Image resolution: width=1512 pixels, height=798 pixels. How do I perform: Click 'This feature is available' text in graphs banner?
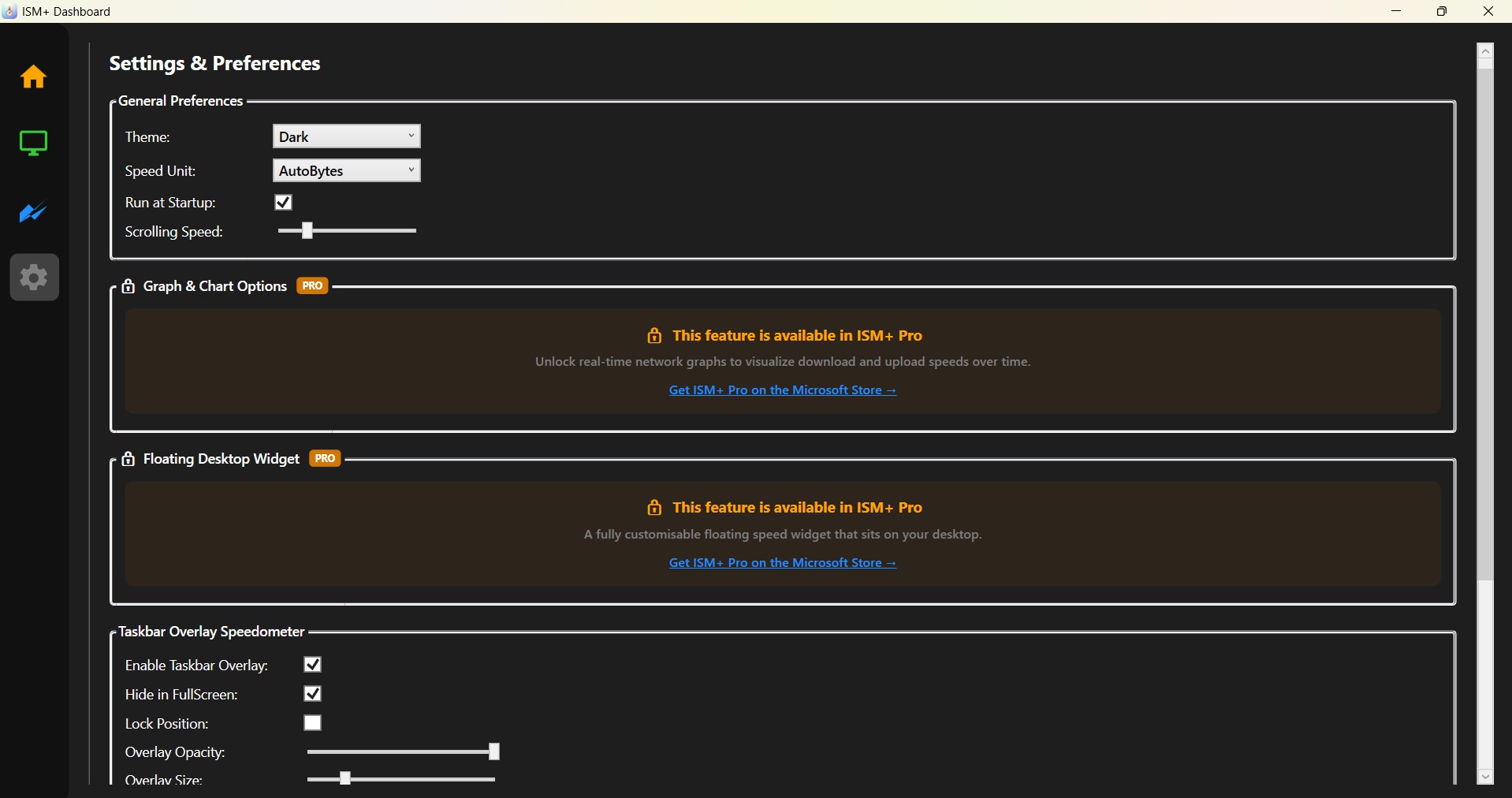[x=797, y=336]
